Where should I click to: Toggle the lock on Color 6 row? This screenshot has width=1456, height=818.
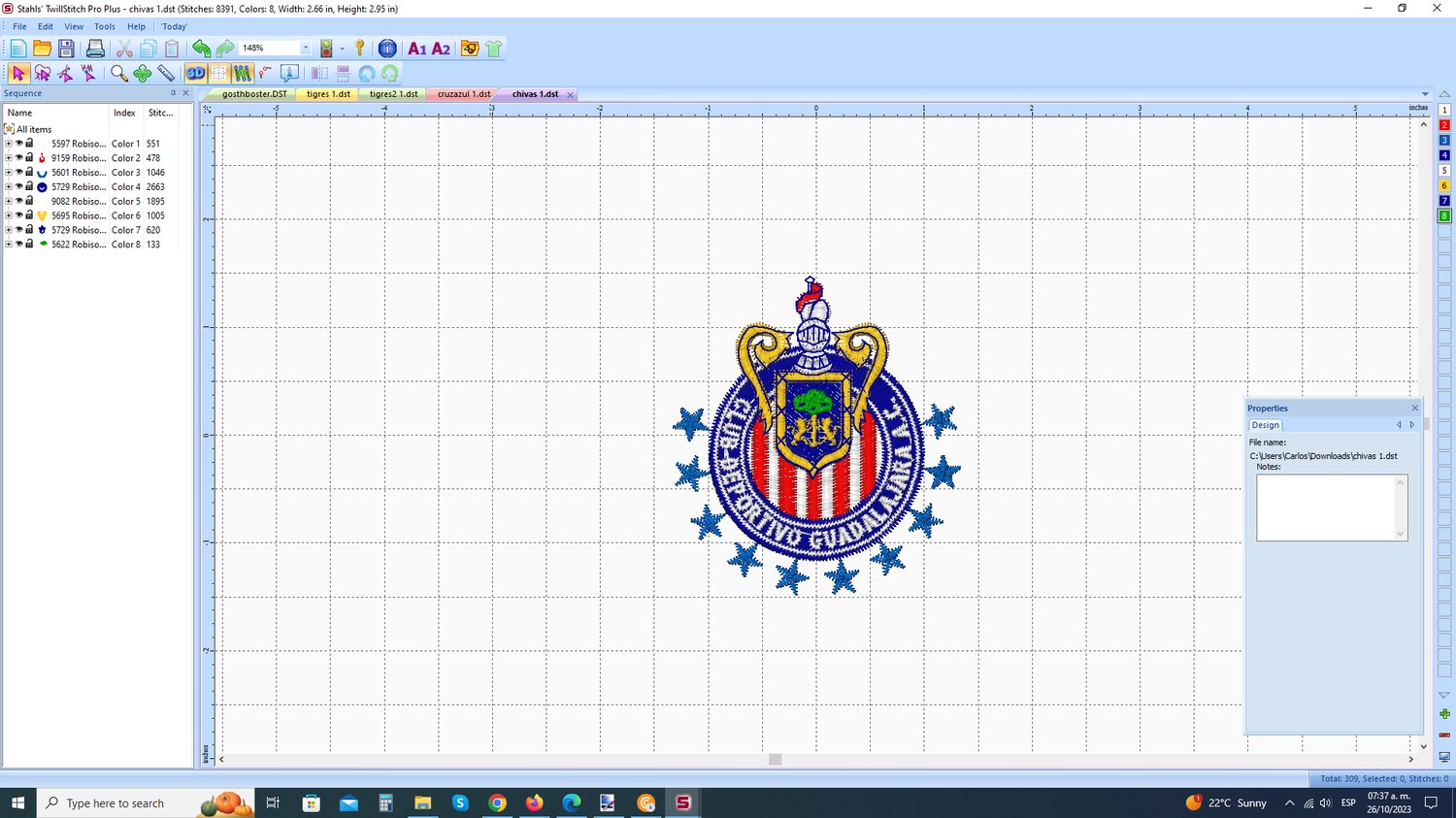tap(29, 215)
